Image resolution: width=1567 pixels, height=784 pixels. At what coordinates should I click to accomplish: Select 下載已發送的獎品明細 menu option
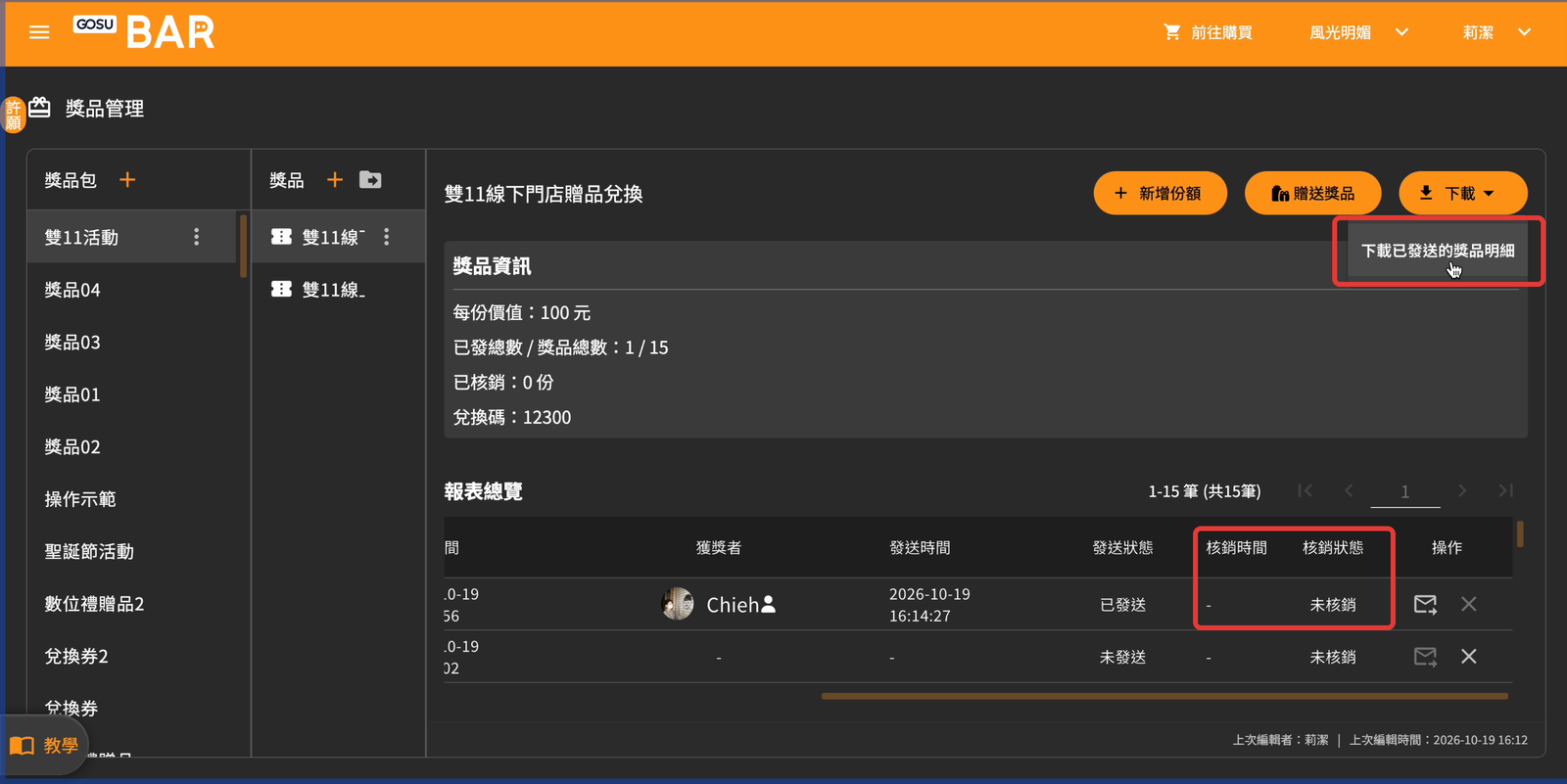1438,251
